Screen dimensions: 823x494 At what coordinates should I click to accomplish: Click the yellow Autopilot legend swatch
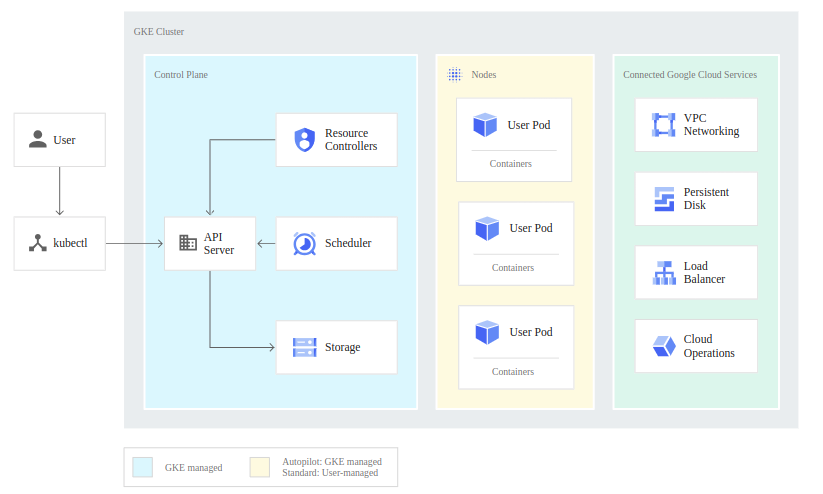coord(260,467)
